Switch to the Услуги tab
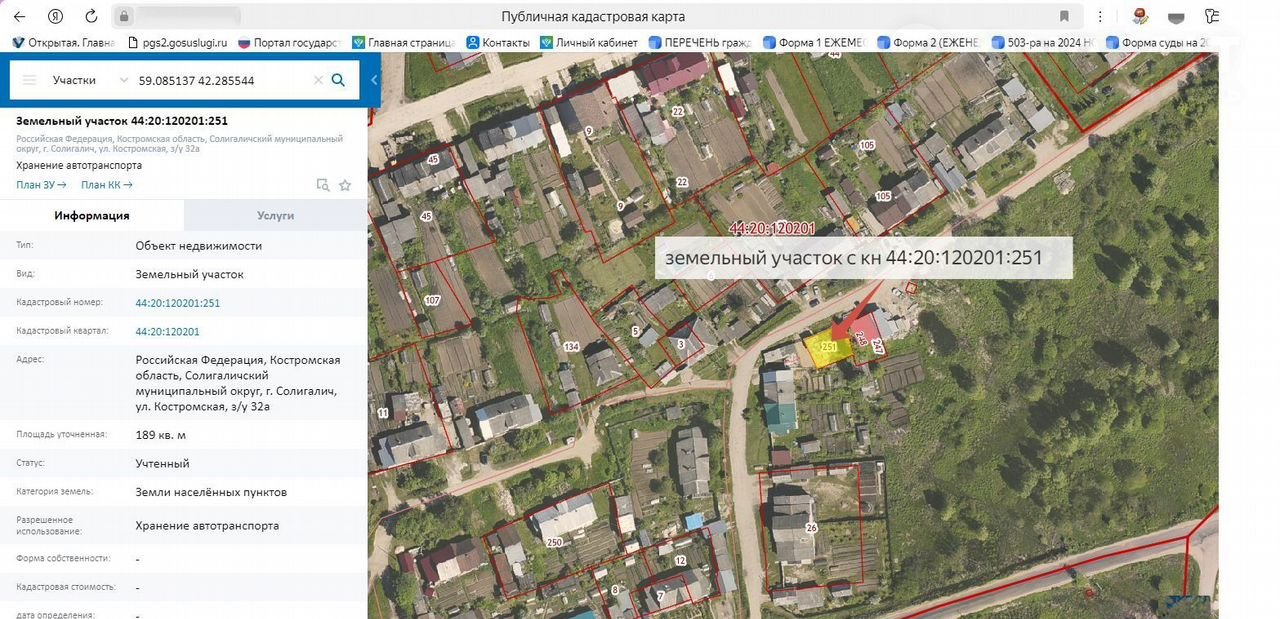Image resolution: width=1280 pixels, height=619 pixels. [x=275, y=215]
